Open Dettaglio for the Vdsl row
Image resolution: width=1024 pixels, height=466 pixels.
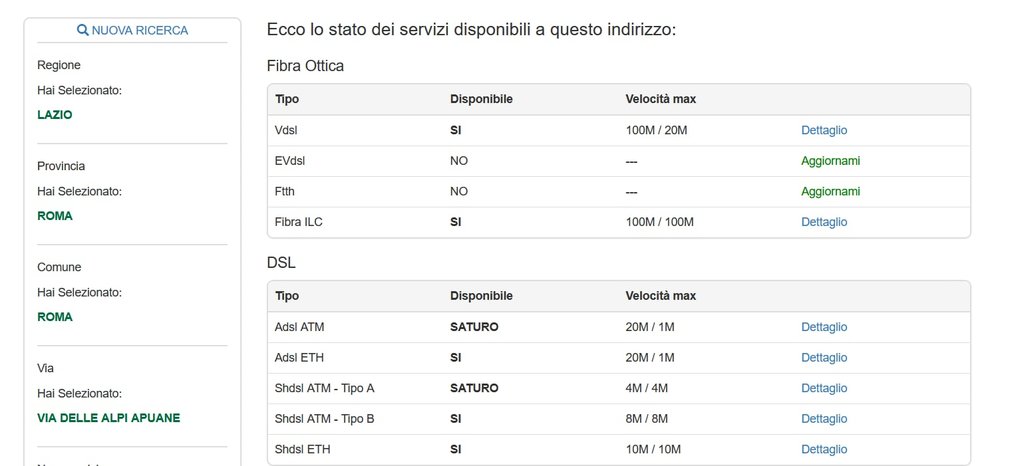(824, 130)
